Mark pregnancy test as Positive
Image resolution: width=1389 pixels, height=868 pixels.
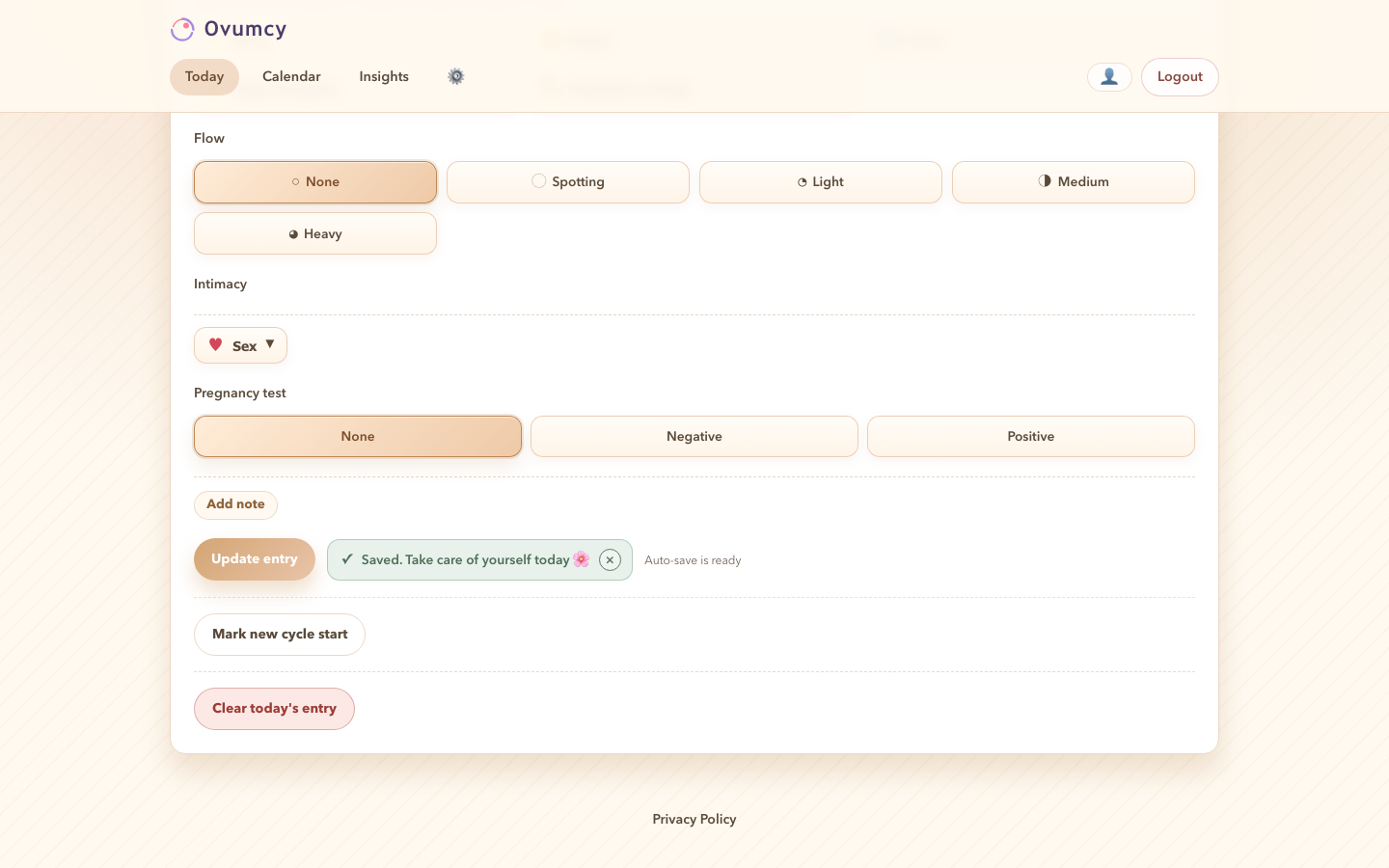[1031, 437]
